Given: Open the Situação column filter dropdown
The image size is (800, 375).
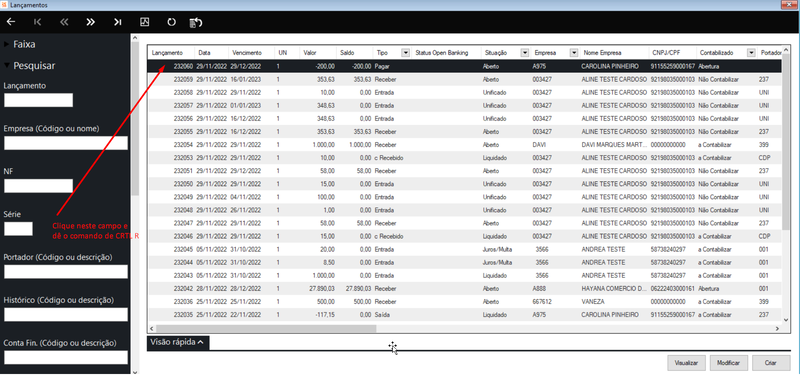Looking at the screenshot, I should (x=524, y=53).
